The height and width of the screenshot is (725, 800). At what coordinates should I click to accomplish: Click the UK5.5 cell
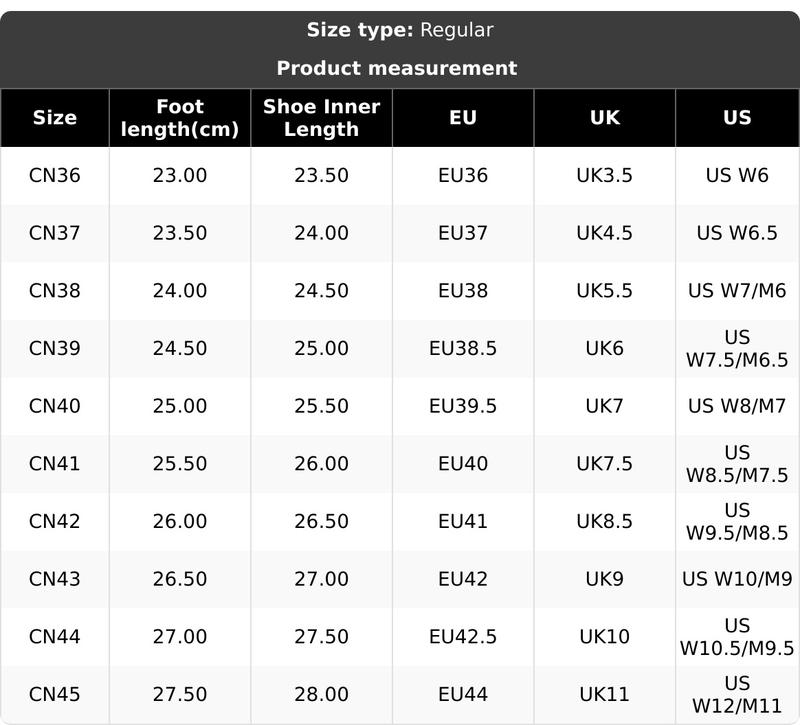[x=604, y=291]
